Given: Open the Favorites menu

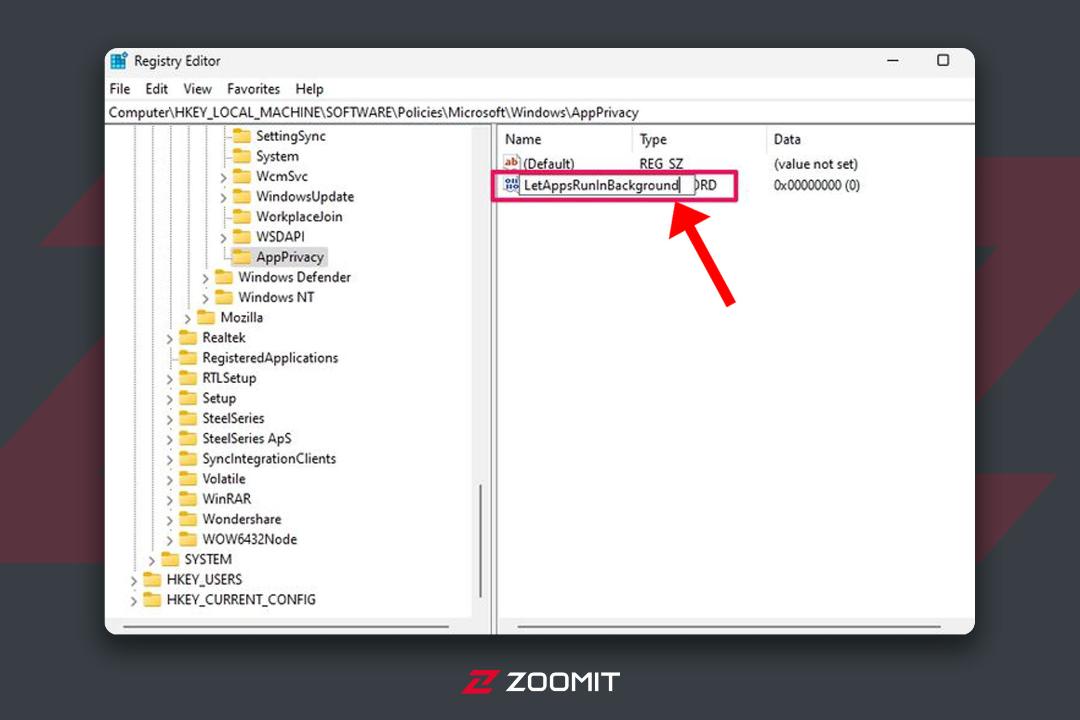Looking at the screenshot, I should coord(253,89).
